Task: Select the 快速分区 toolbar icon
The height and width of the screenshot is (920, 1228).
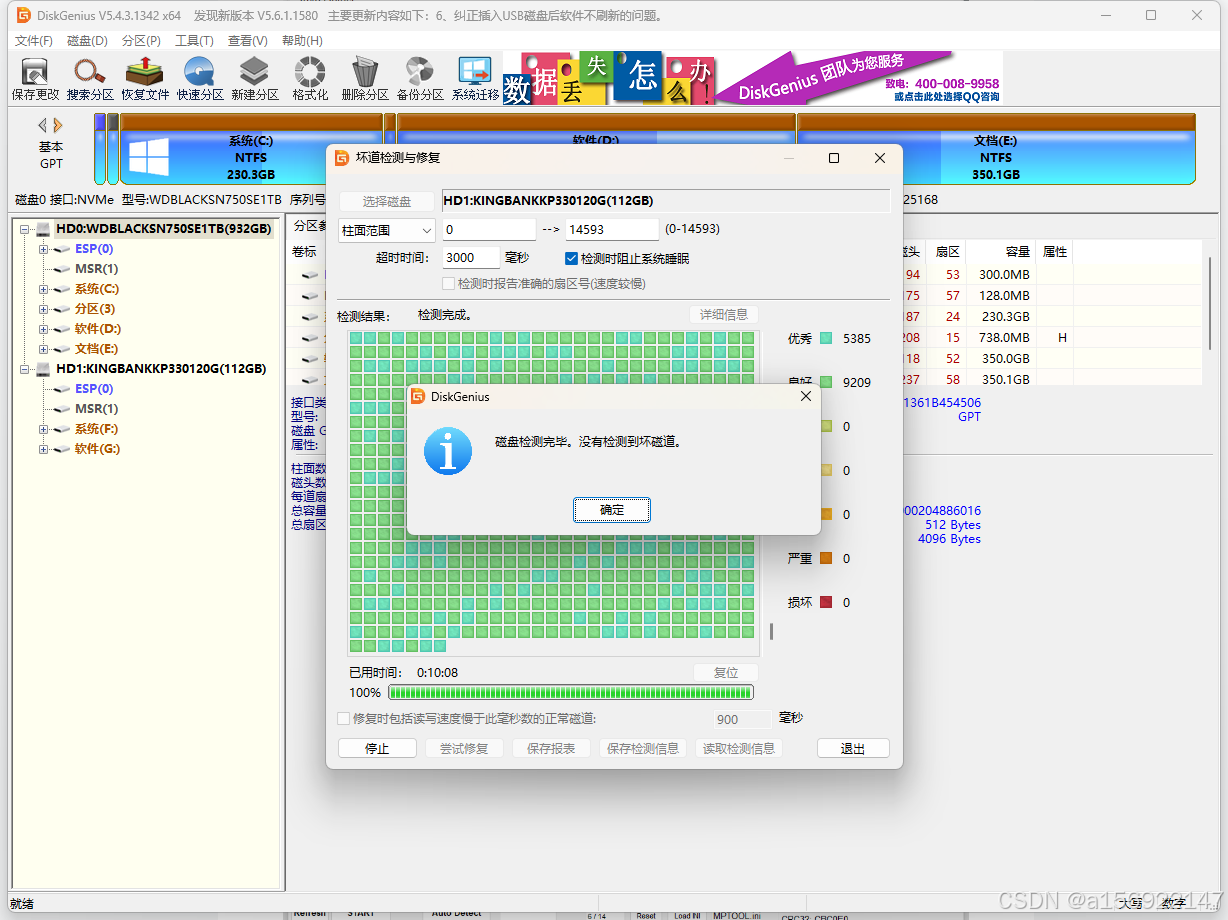Action: (x=200, y=78)
